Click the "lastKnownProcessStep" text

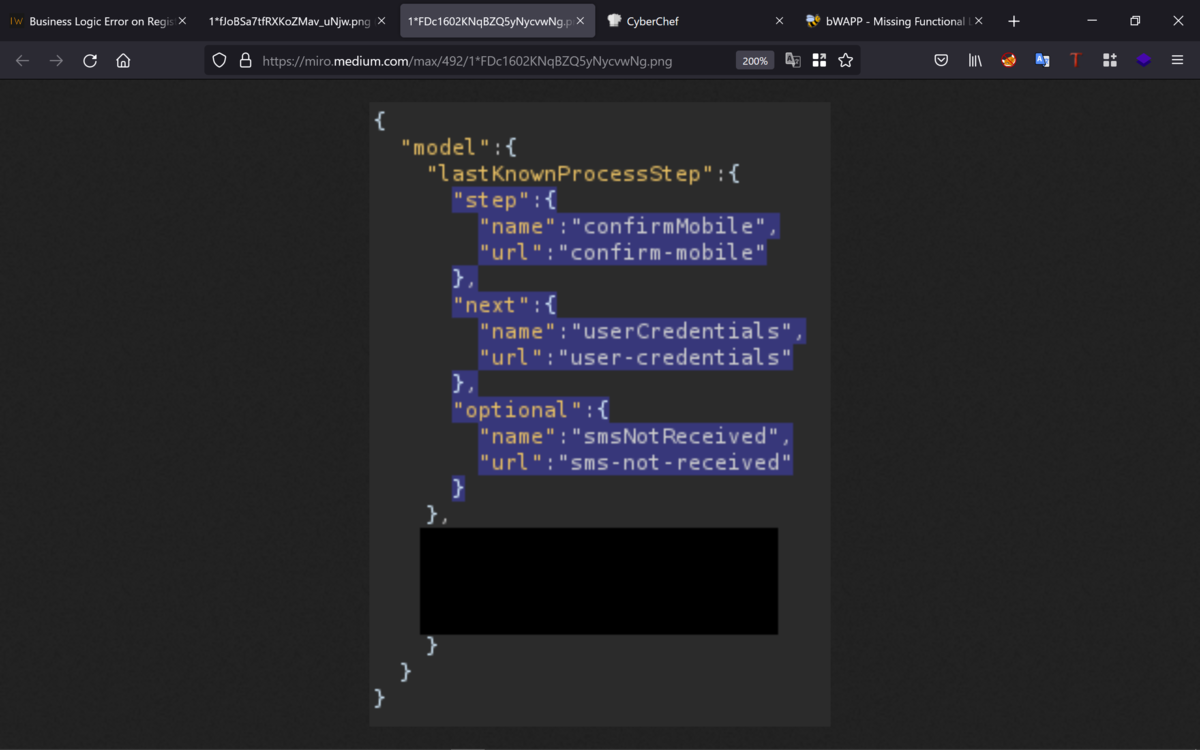pos(571,174)
